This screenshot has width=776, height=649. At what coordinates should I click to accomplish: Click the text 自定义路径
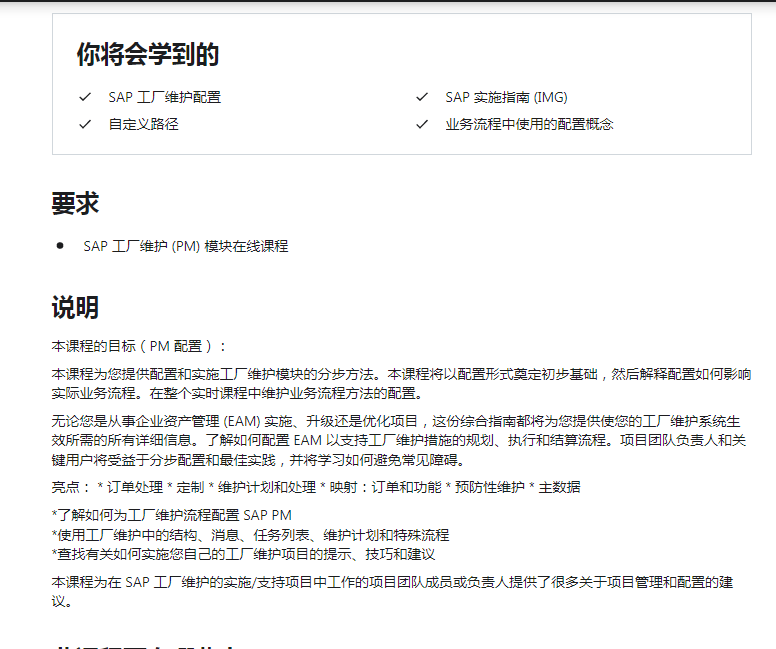pos(144,124)
